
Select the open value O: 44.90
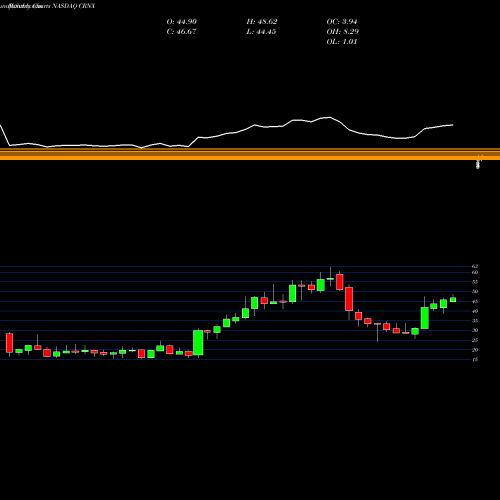[x=182, y=22]
